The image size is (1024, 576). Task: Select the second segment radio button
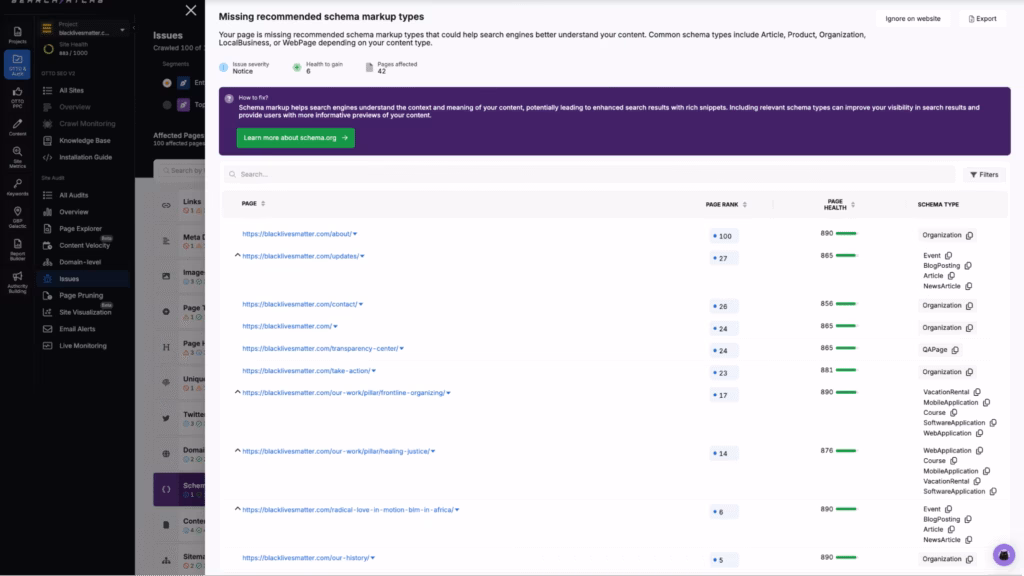167,103
